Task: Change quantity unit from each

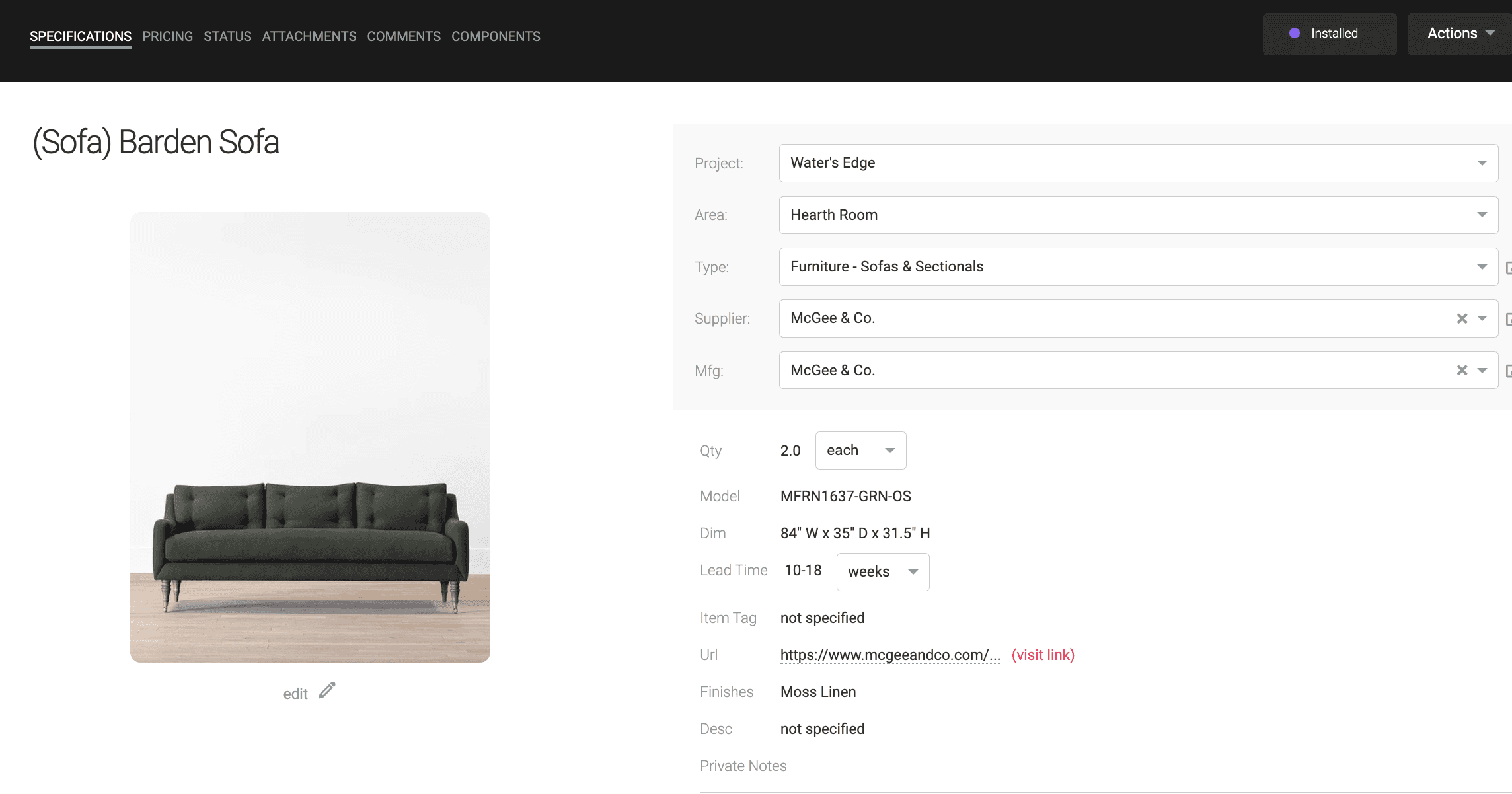Action: coord(860,451)
